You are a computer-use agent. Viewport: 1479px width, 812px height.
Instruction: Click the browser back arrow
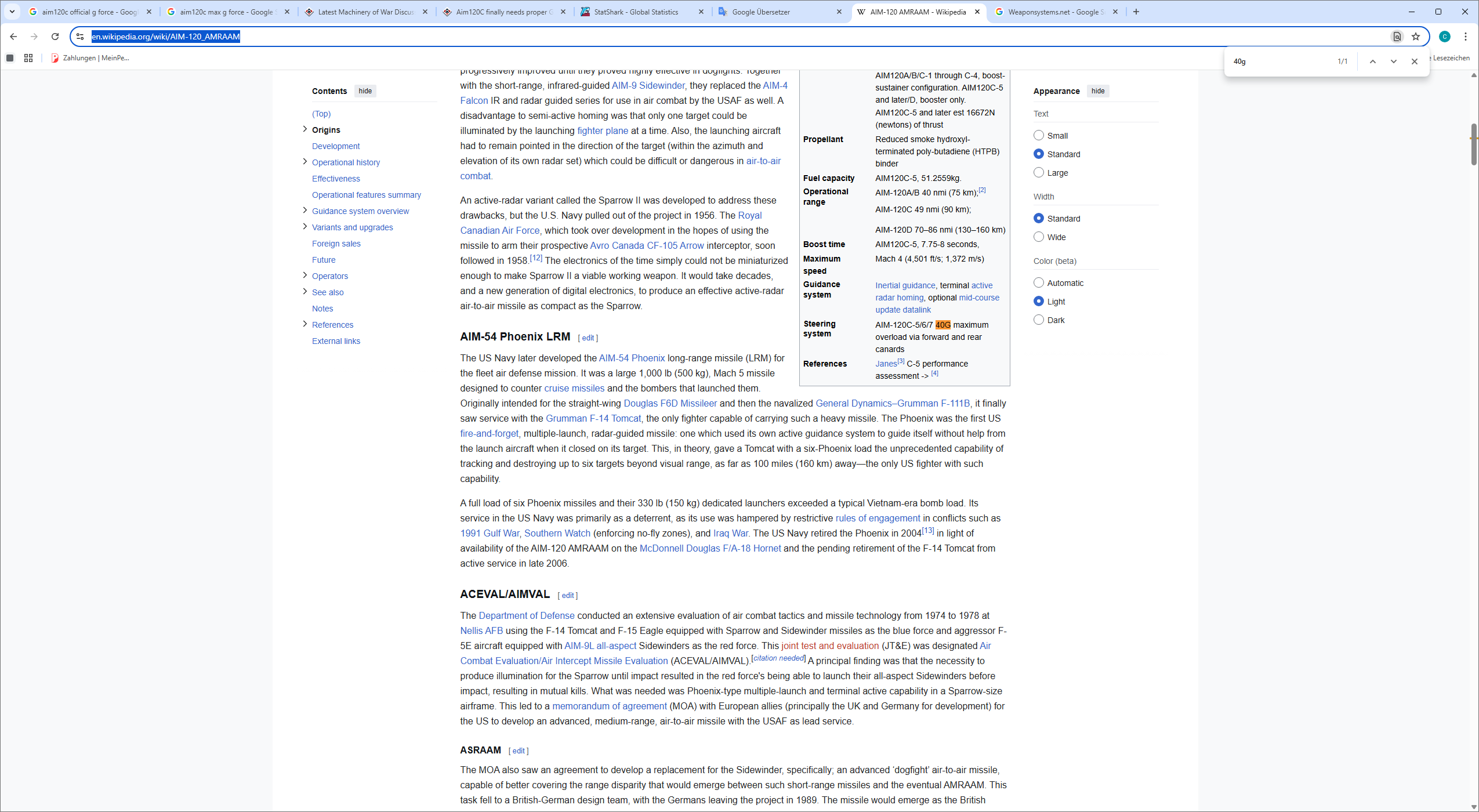point(13,37)
